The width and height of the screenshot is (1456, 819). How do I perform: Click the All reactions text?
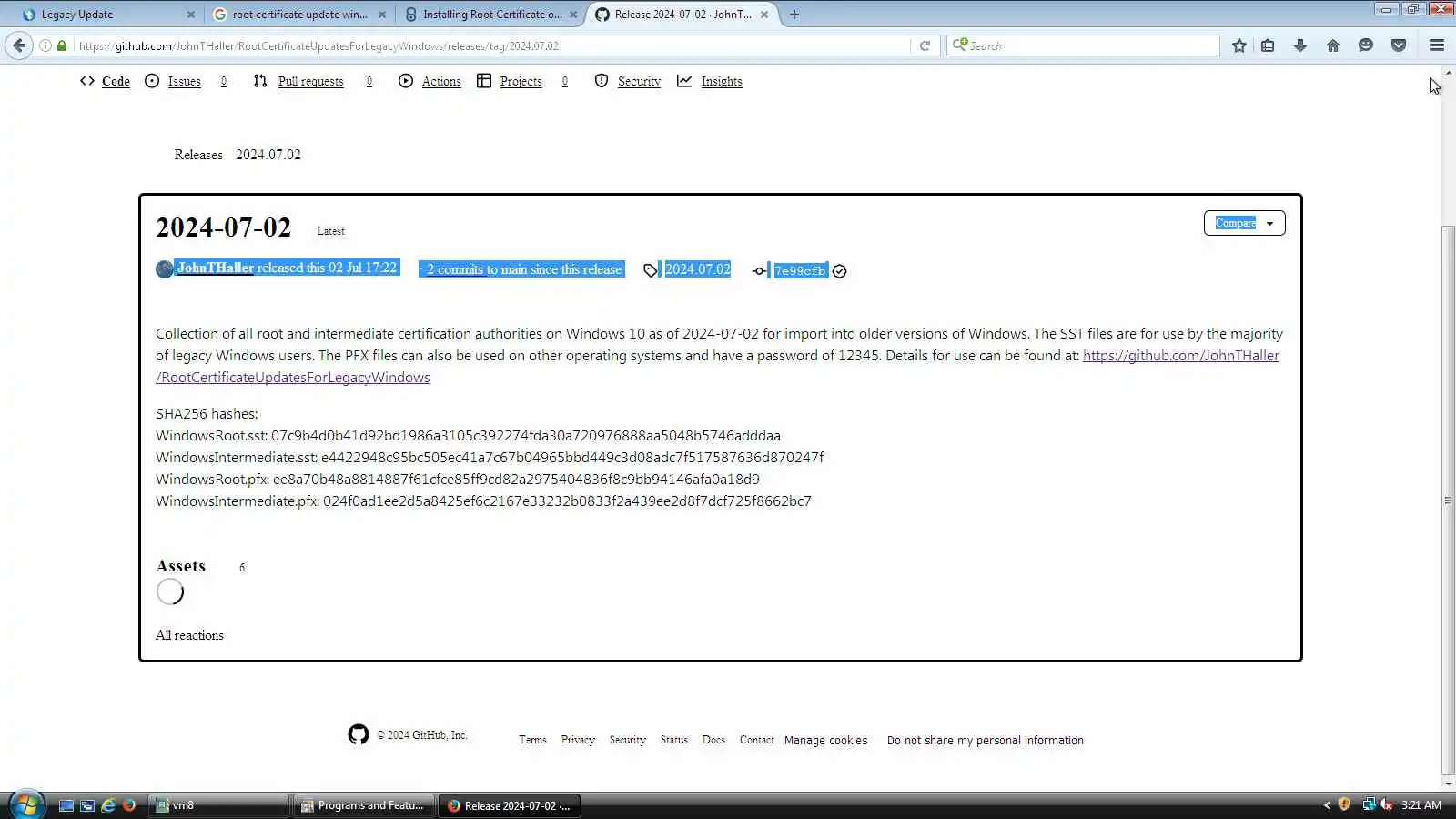189,635
